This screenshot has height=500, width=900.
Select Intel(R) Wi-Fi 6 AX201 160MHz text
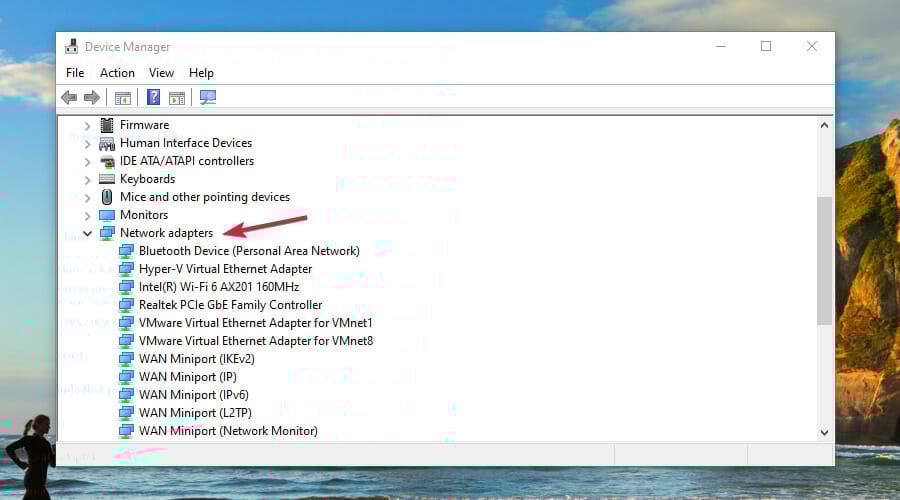(219, 287)
